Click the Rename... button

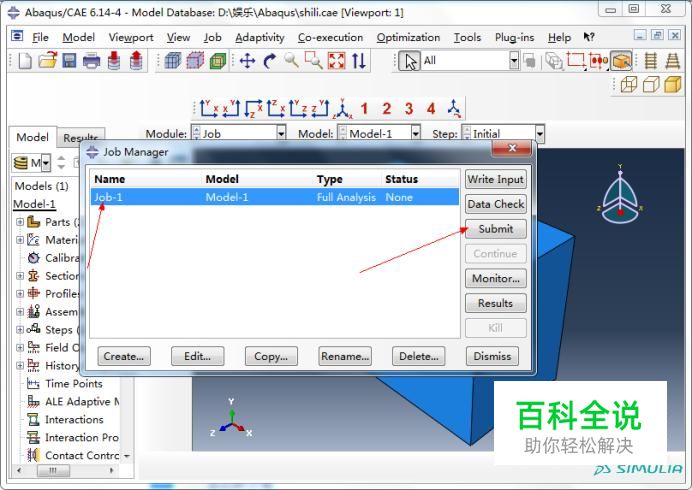(345, 356)
